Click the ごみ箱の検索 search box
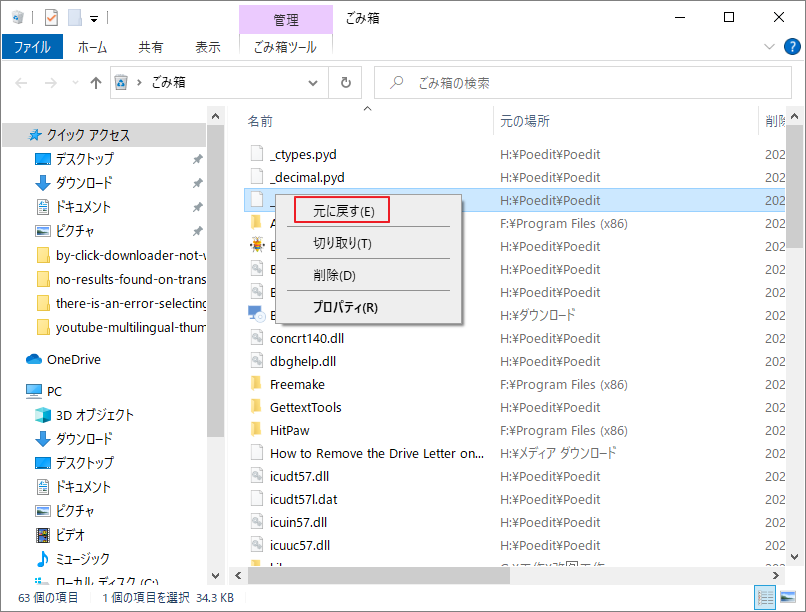This screenshot has width=806, height=612. [x=582, y=83]
